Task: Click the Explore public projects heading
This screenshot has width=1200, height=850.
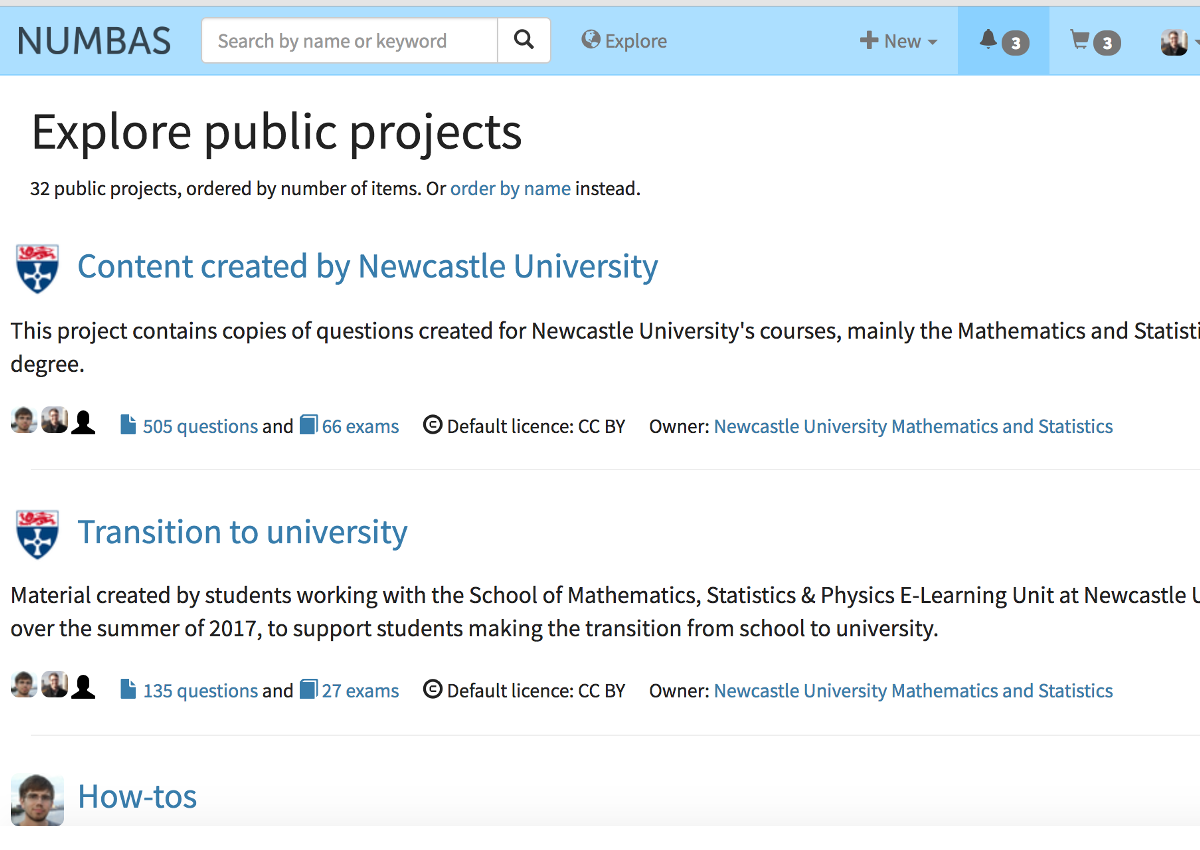Action: click(277, 132)
